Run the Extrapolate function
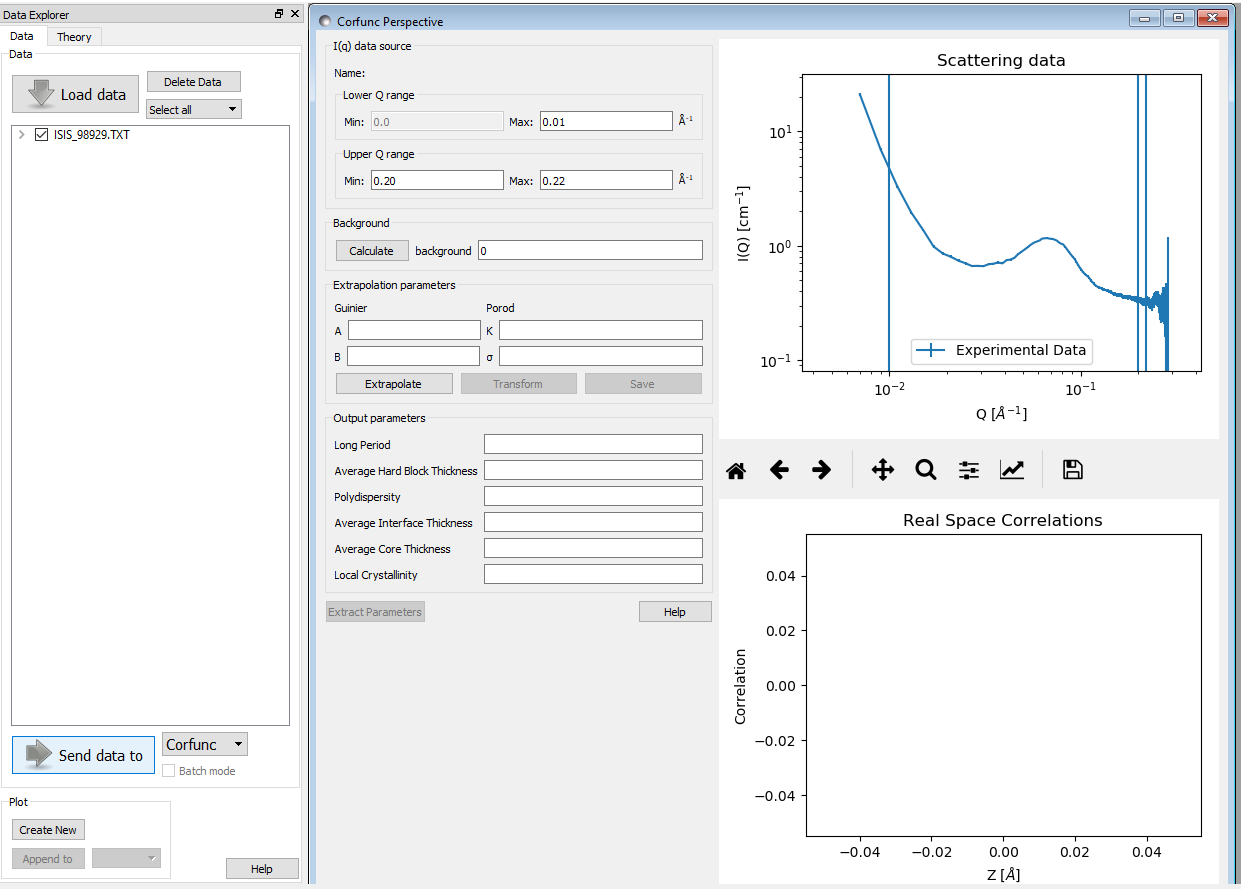Viewport: 1241px width, 889px height. (394, 383)
